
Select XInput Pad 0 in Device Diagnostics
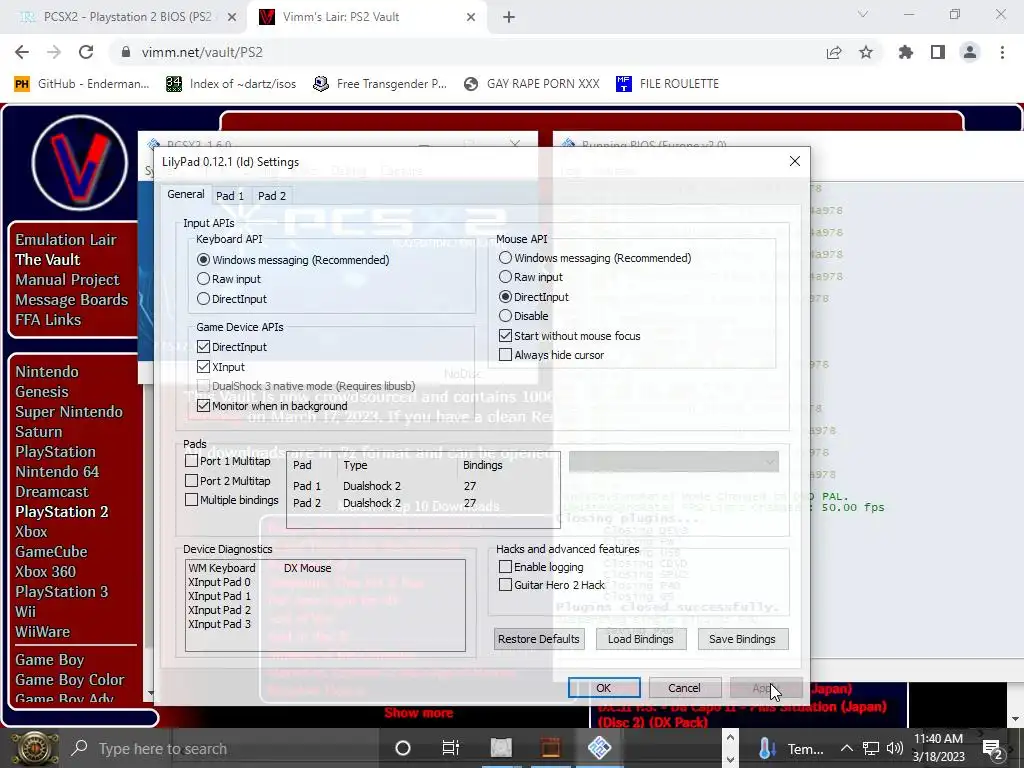point(219,582)
